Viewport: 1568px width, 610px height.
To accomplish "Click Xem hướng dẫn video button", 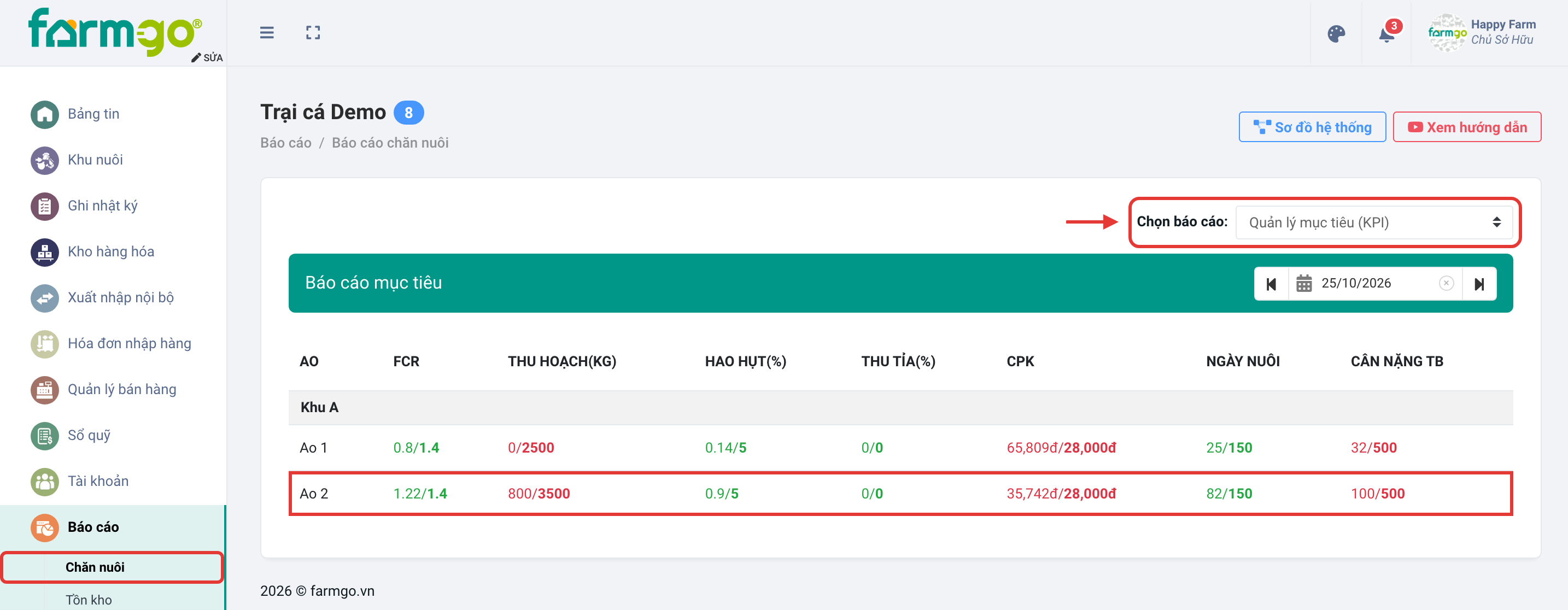I will point(1467,127).
